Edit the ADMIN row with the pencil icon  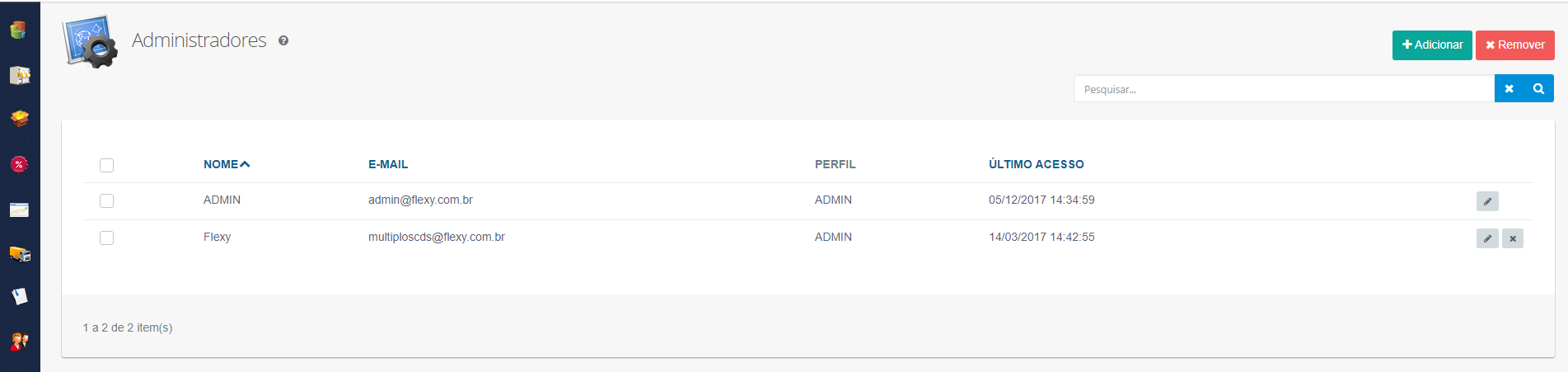coord(1487,201)
